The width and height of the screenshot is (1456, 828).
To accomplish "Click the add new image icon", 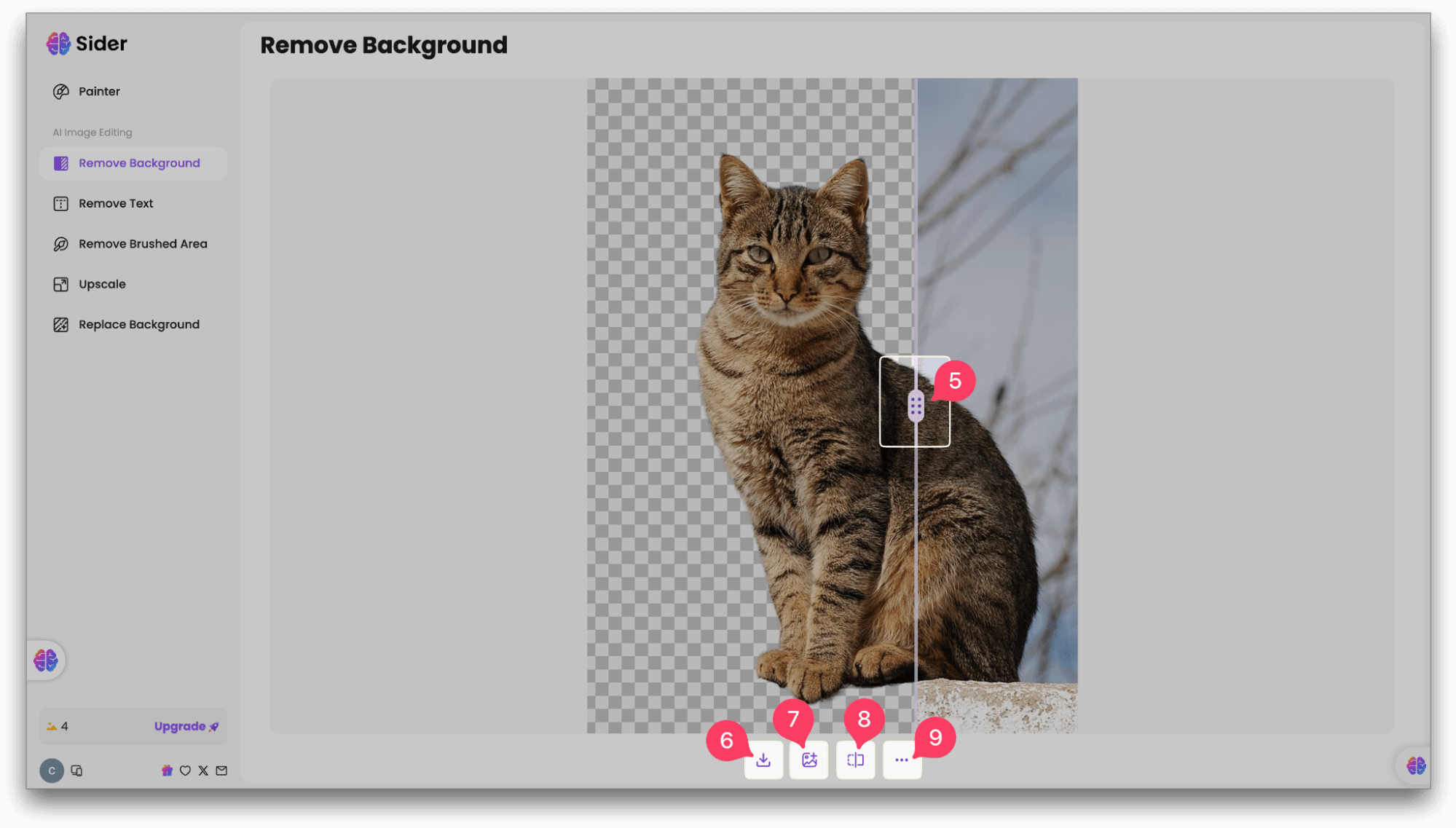I will 809,760.
